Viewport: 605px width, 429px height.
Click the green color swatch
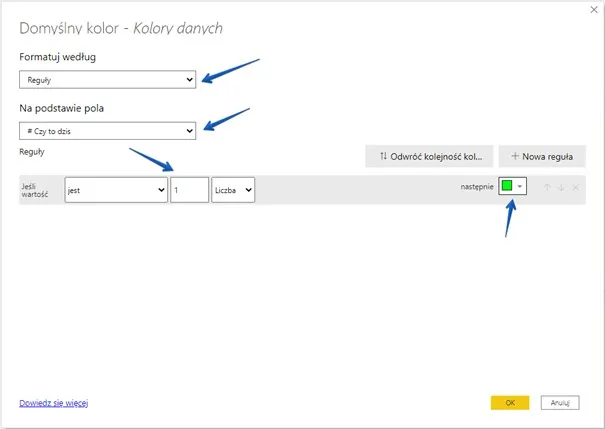[507, 188]
